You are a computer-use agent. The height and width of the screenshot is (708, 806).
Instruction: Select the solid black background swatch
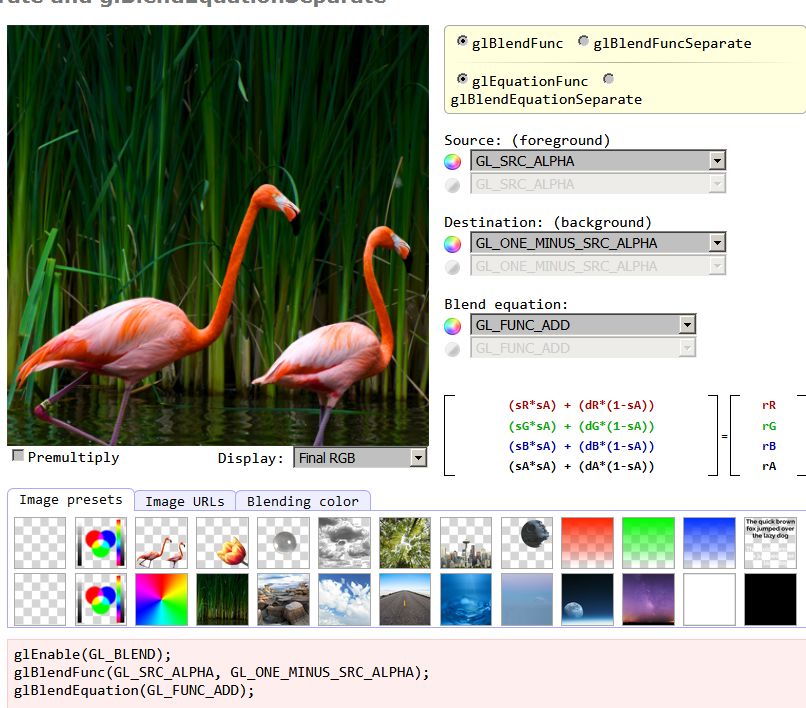pyautogui.click(x=770, y=600)
